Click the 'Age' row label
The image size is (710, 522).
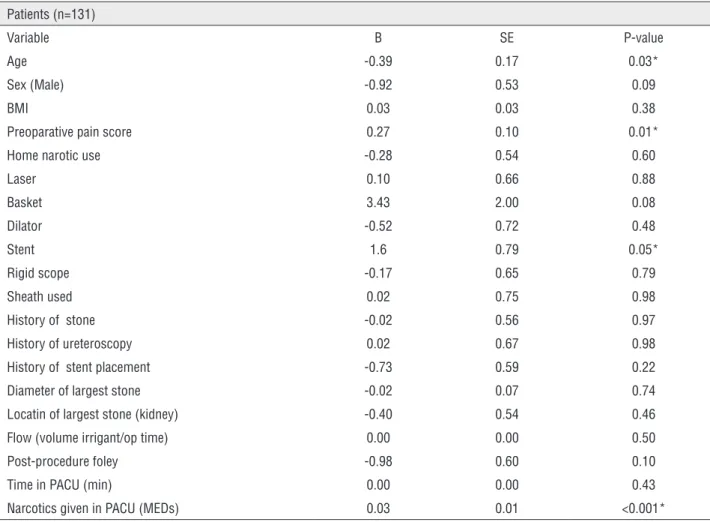pos(17,62)
